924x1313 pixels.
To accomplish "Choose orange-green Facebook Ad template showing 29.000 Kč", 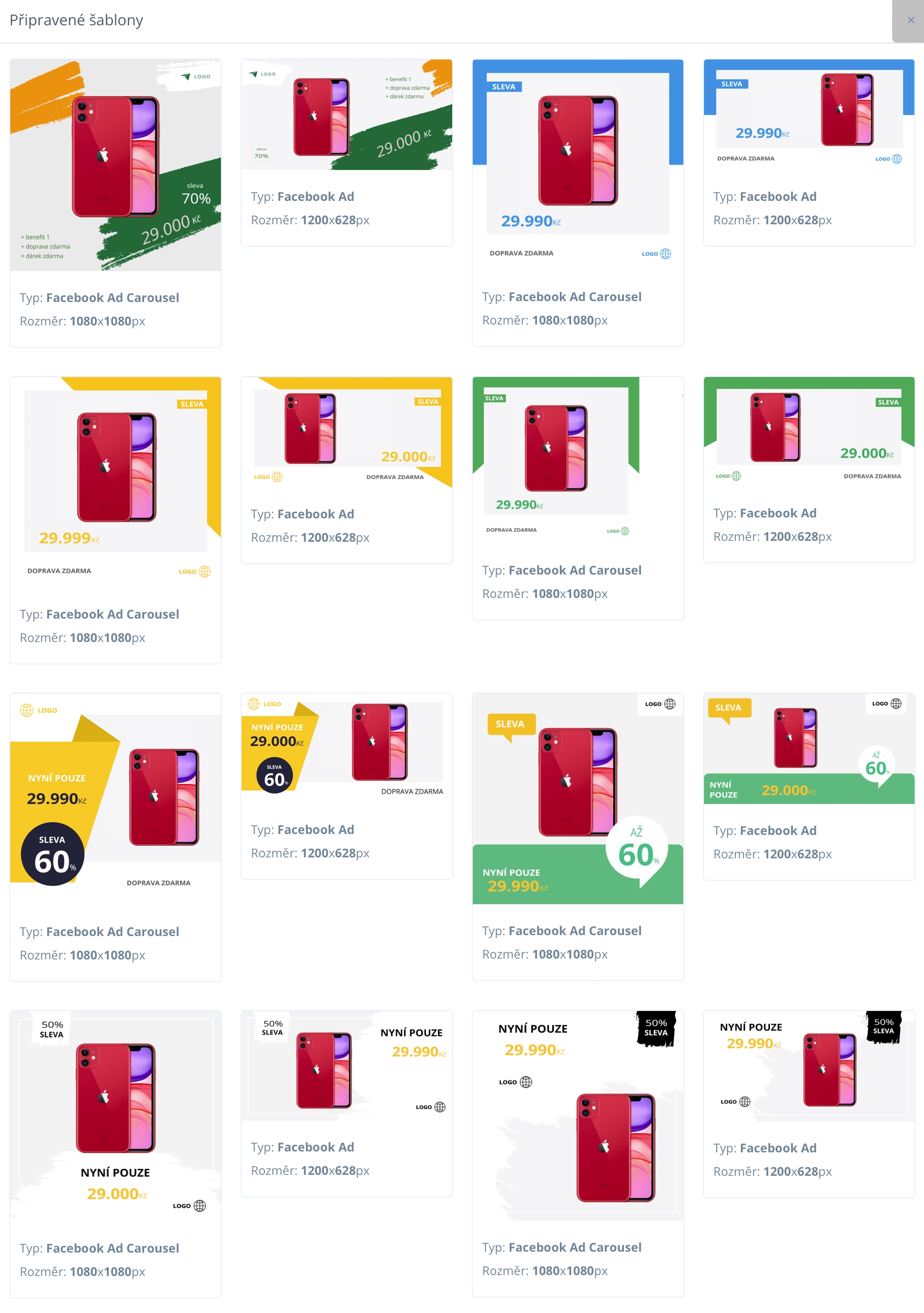I will 346,114.
